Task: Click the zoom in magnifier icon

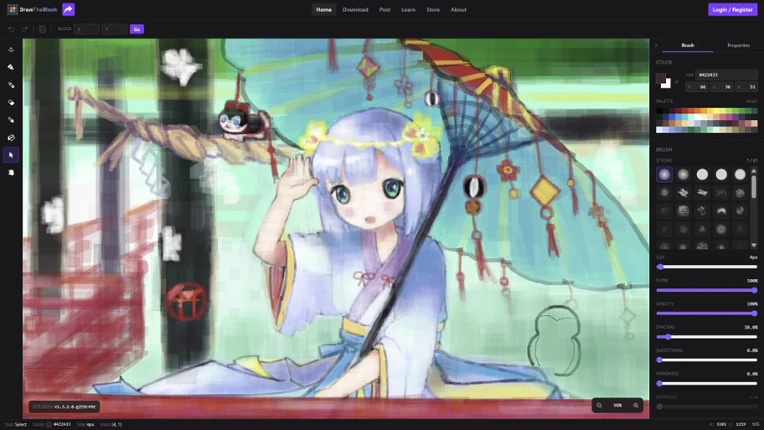Action: pyautogui.click(x=635, y=405)
